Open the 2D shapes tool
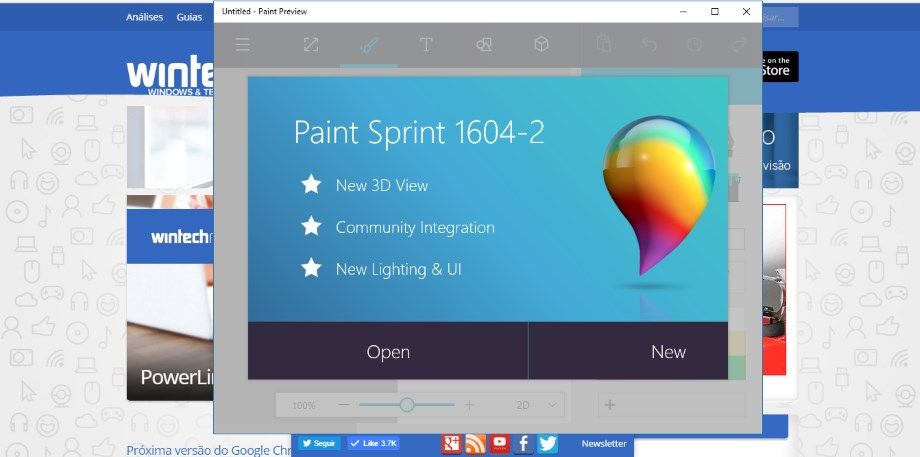The height and width of the screenshot is (457, 920). point(484,45)
